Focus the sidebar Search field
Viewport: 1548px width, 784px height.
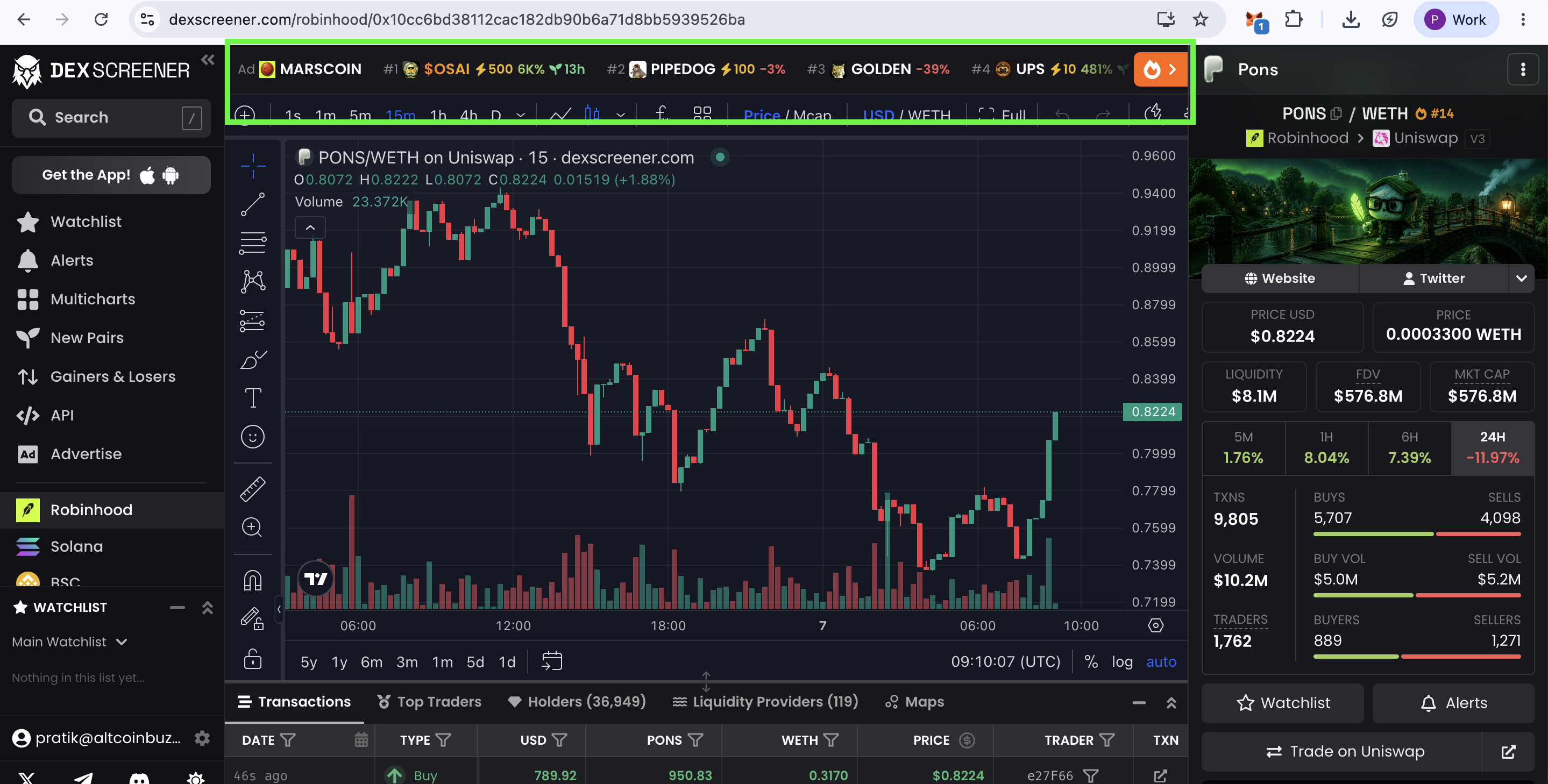click(111, 117)
